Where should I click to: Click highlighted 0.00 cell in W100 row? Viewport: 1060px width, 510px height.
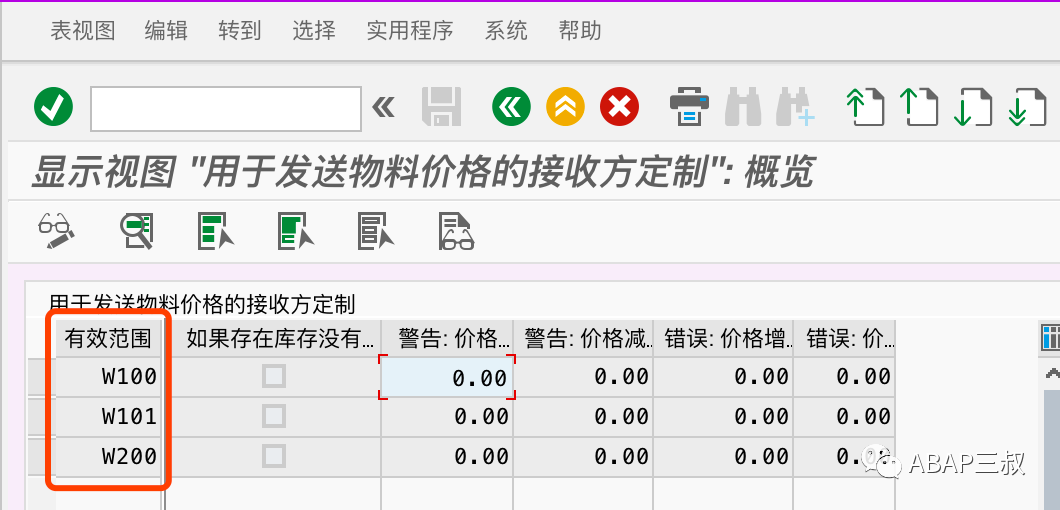click(x=448, y=377)
